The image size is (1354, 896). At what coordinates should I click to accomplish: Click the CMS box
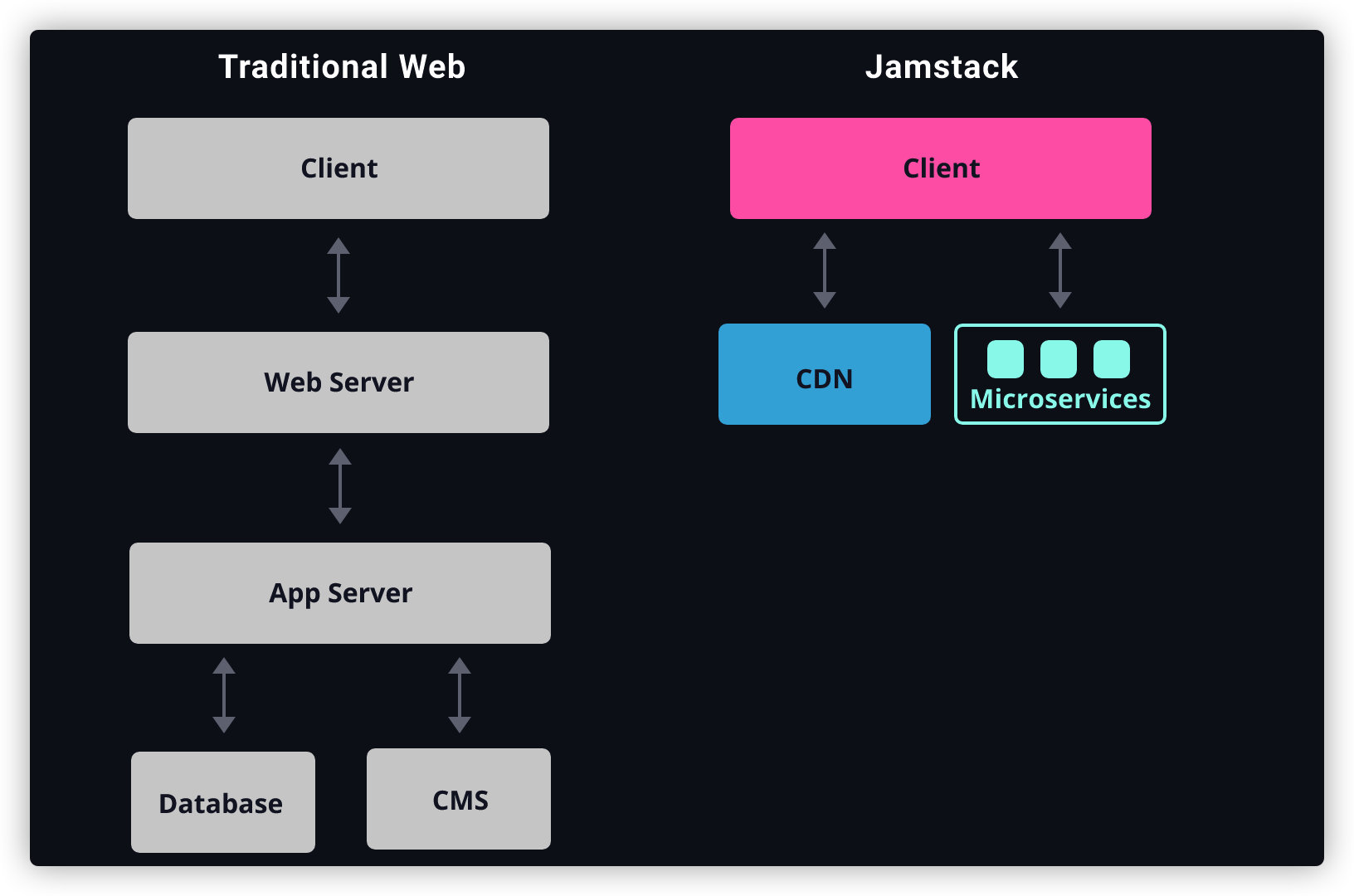tap(459, 799)
